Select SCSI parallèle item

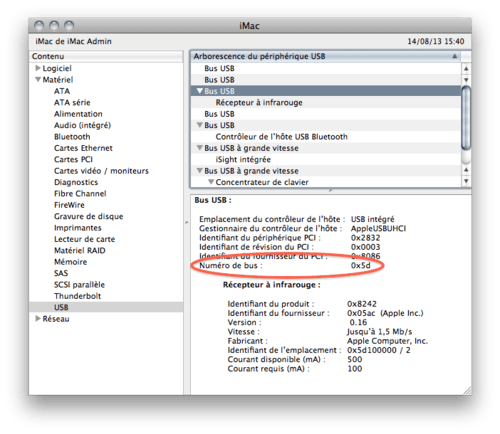pos(79,285)
